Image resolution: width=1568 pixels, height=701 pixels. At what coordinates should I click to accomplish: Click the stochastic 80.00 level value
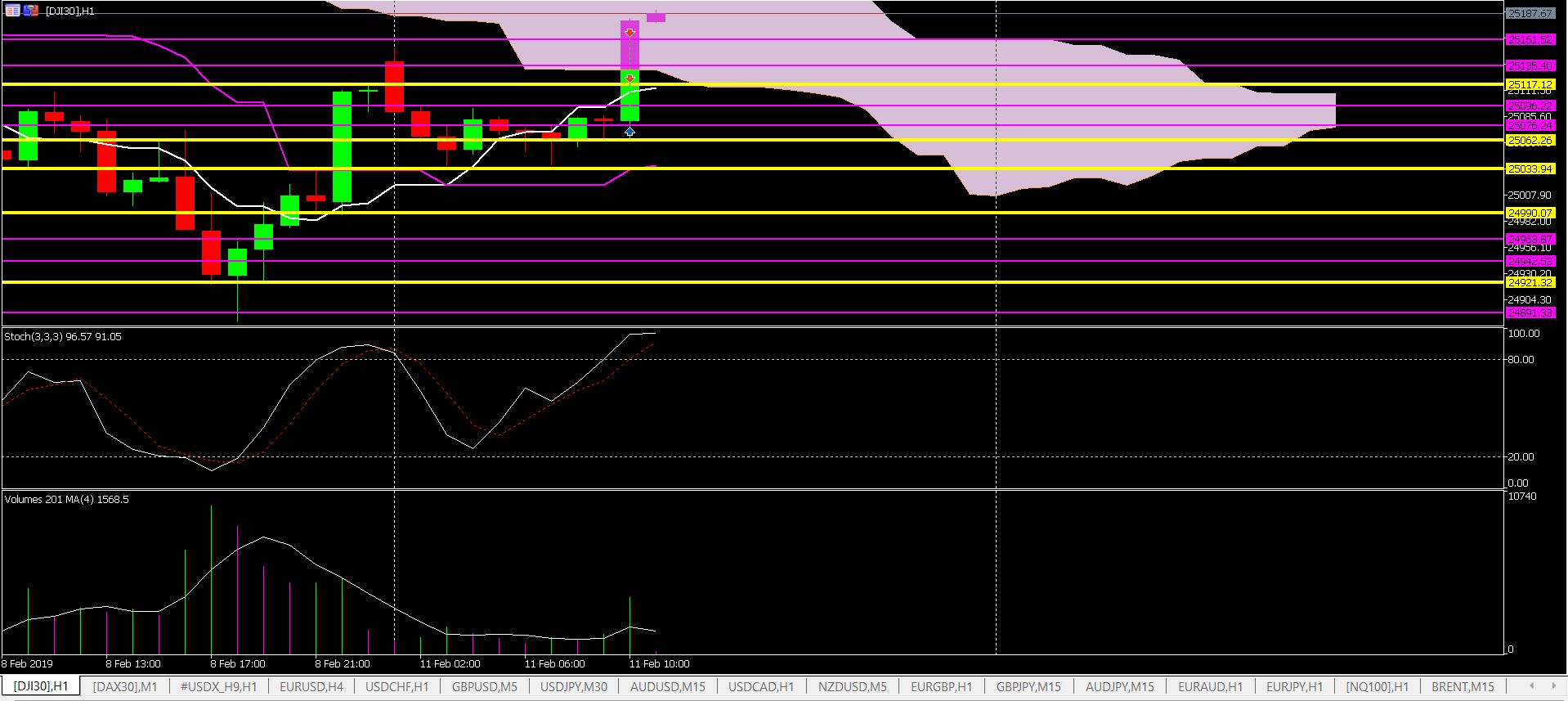click(x=1521, y=359)
